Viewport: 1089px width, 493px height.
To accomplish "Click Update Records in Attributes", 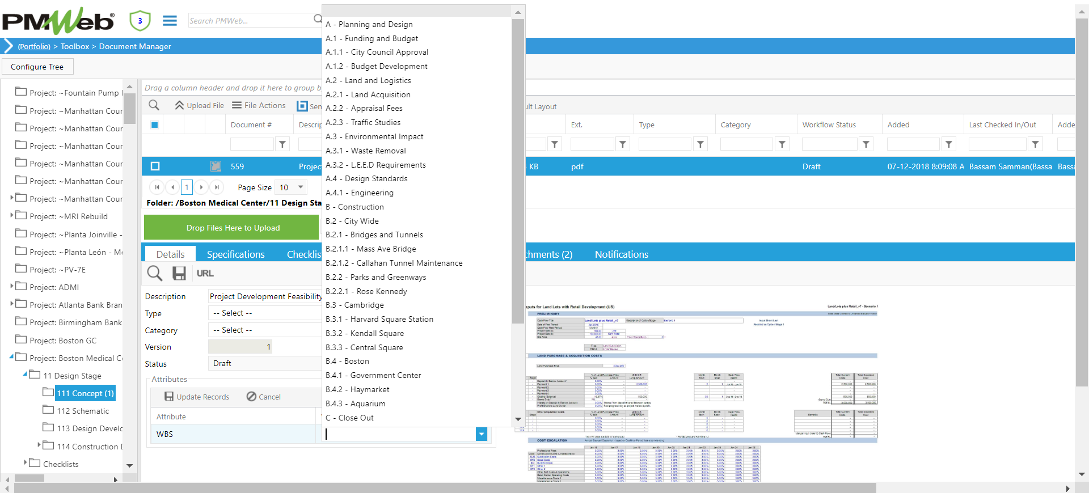I will 197,396.
